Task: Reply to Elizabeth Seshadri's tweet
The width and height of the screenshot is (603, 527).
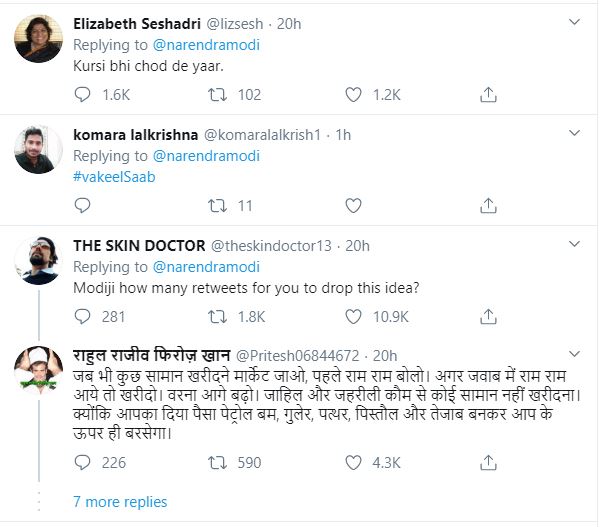Action: pyautogui.click(x=84, y=95)
